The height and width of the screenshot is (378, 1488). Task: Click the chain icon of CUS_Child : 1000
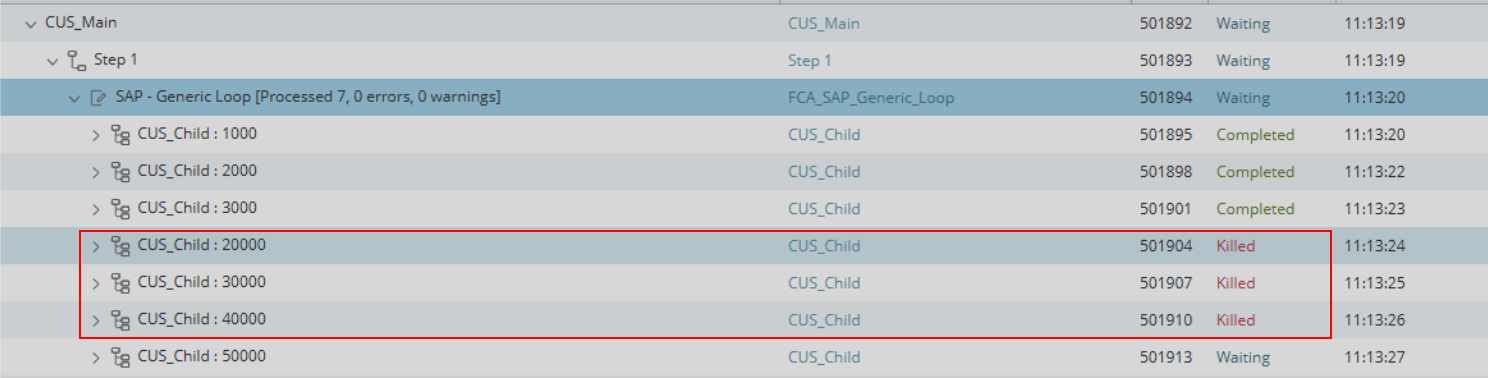pos(121,135)
